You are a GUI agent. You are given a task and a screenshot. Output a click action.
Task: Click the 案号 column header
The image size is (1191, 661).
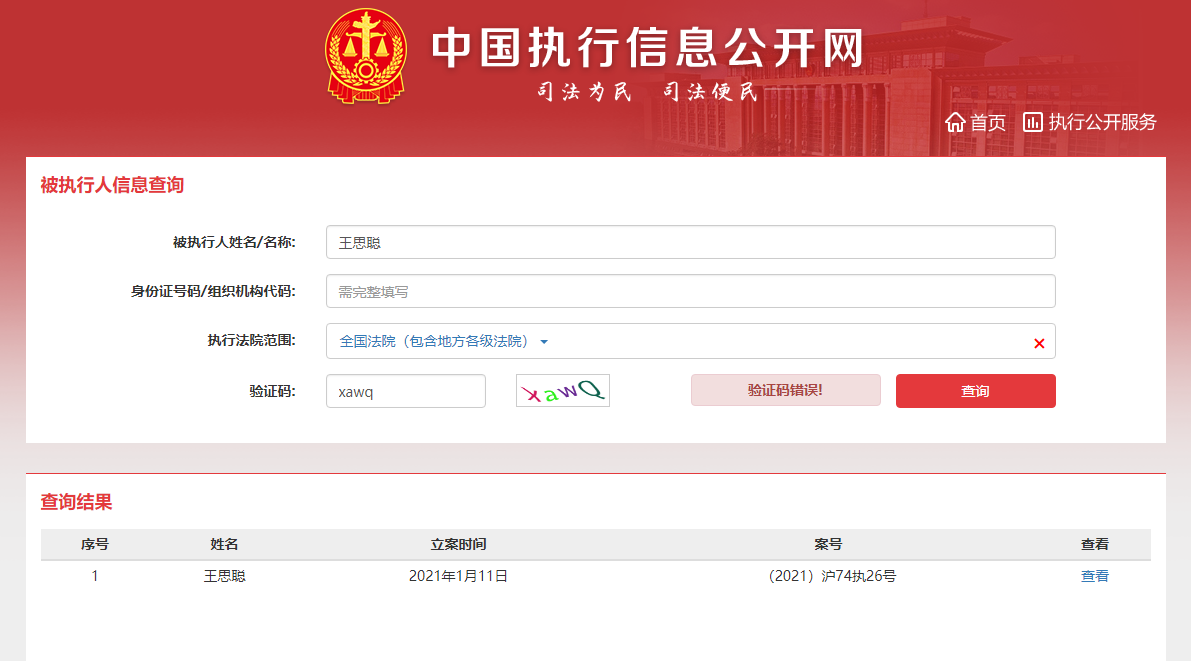(828, 544)
